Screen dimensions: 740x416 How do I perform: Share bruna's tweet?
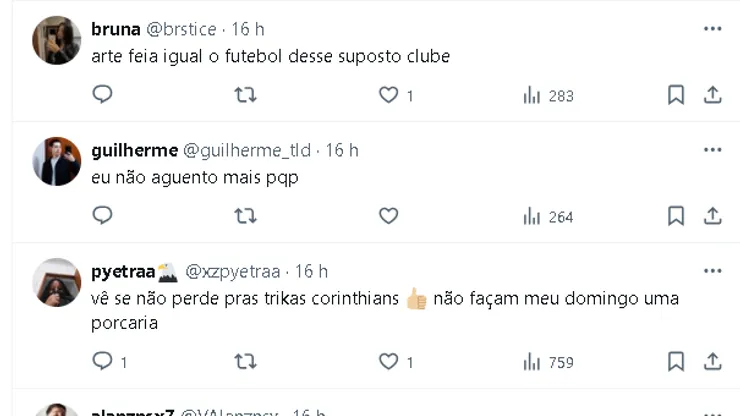713,95
